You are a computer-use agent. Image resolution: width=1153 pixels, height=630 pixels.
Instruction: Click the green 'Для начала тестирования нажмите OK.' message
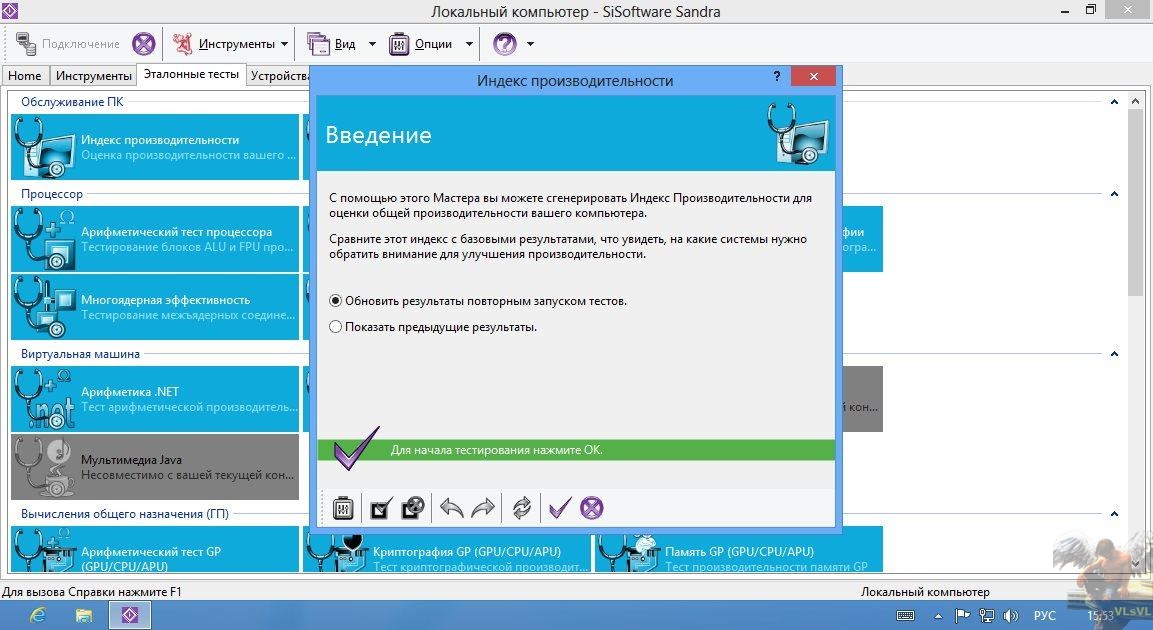pos(496,450)
